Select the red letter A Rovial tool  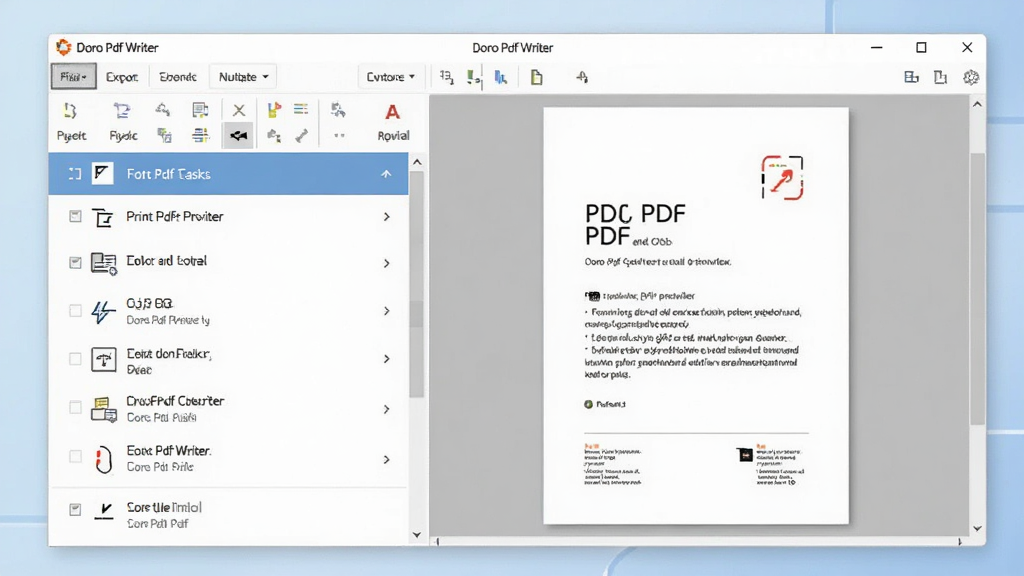392,112
